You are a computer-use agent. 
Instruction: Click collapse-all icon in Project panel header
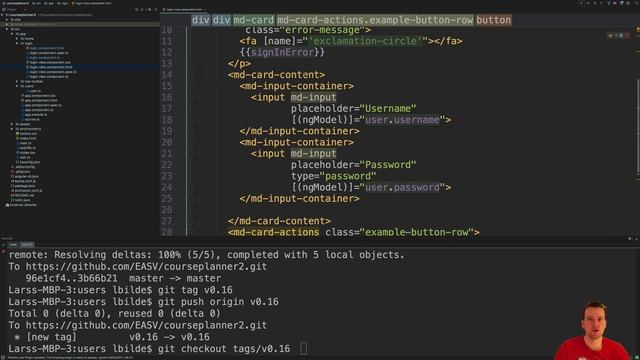(x=142, y=9)
